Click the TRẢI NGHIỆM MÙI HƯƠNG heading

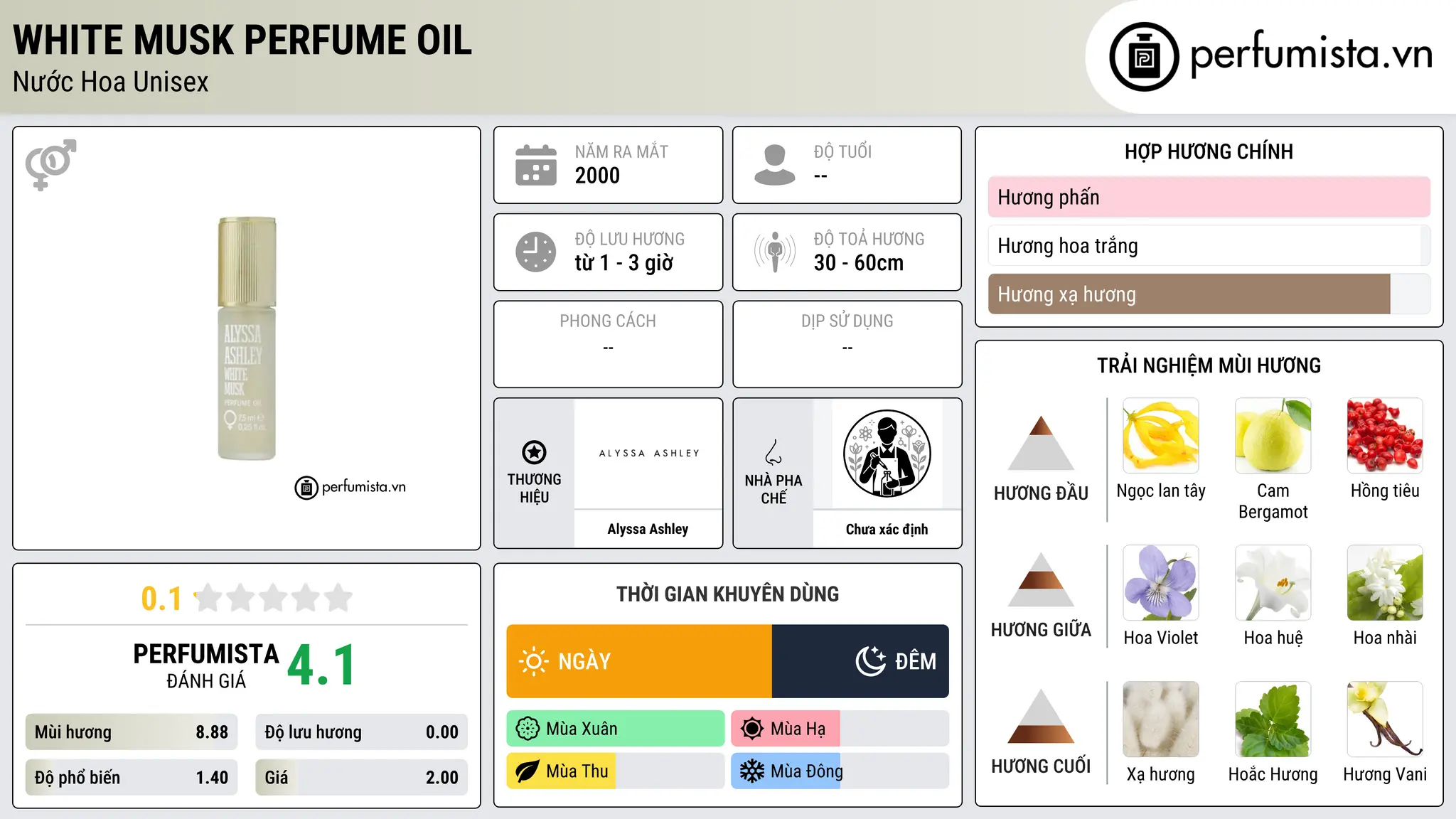point(1209,365)
